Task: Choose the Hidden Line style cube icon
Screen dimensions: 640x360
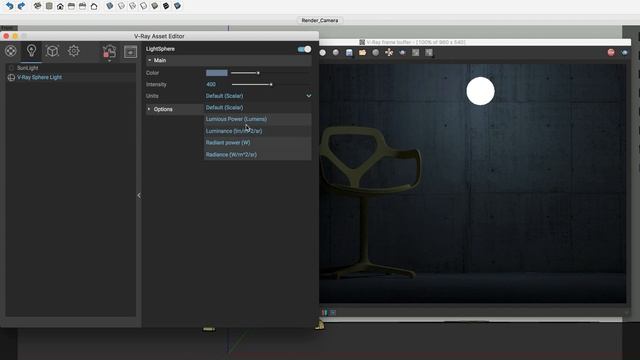Action: pyautogui.click(x=132, y=6)
